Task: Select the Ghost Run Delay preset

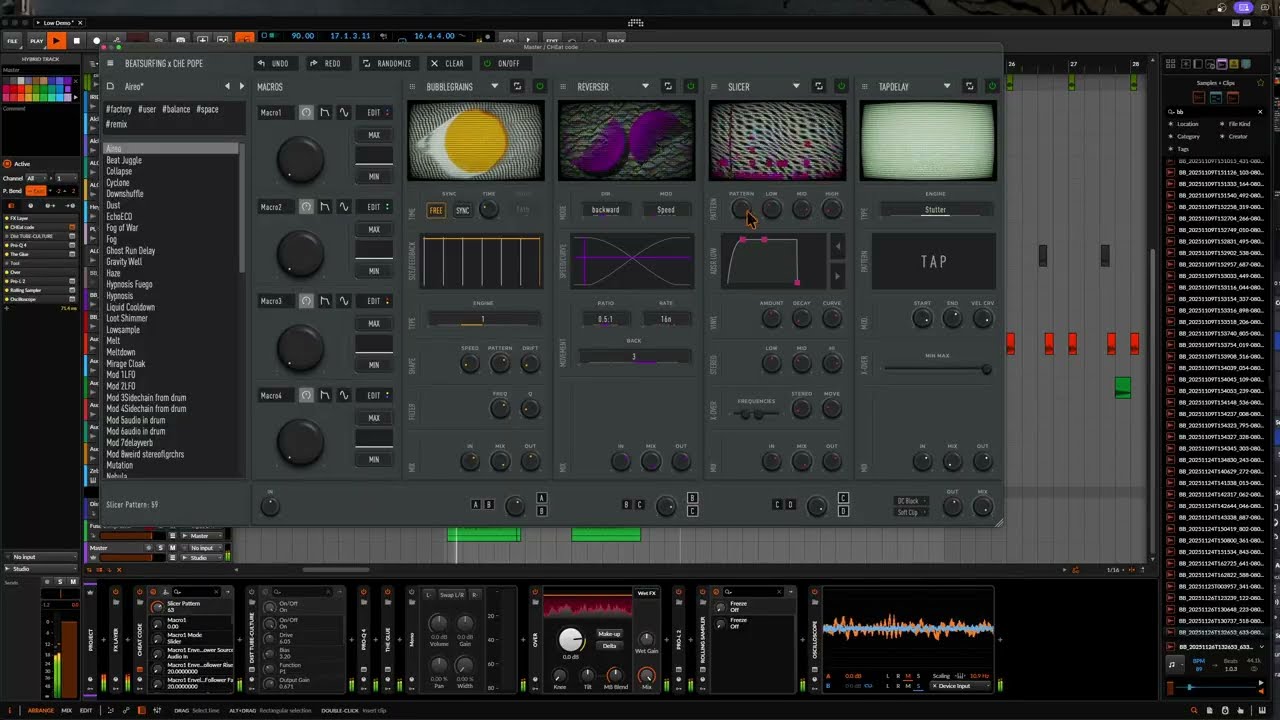Action: pos(131,251)
